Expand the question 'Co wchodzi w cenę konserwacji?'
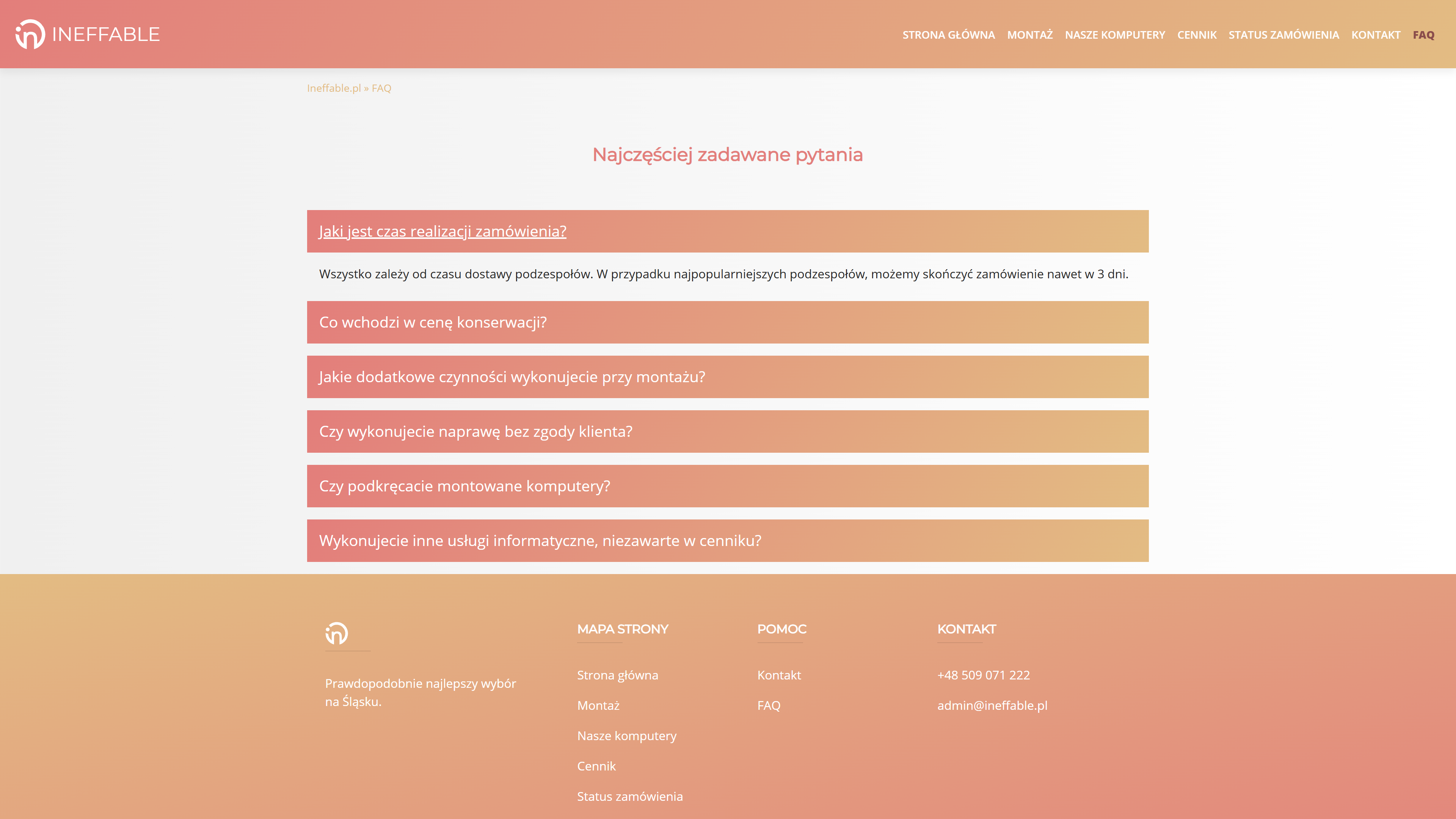 click(x=433, y=322)
